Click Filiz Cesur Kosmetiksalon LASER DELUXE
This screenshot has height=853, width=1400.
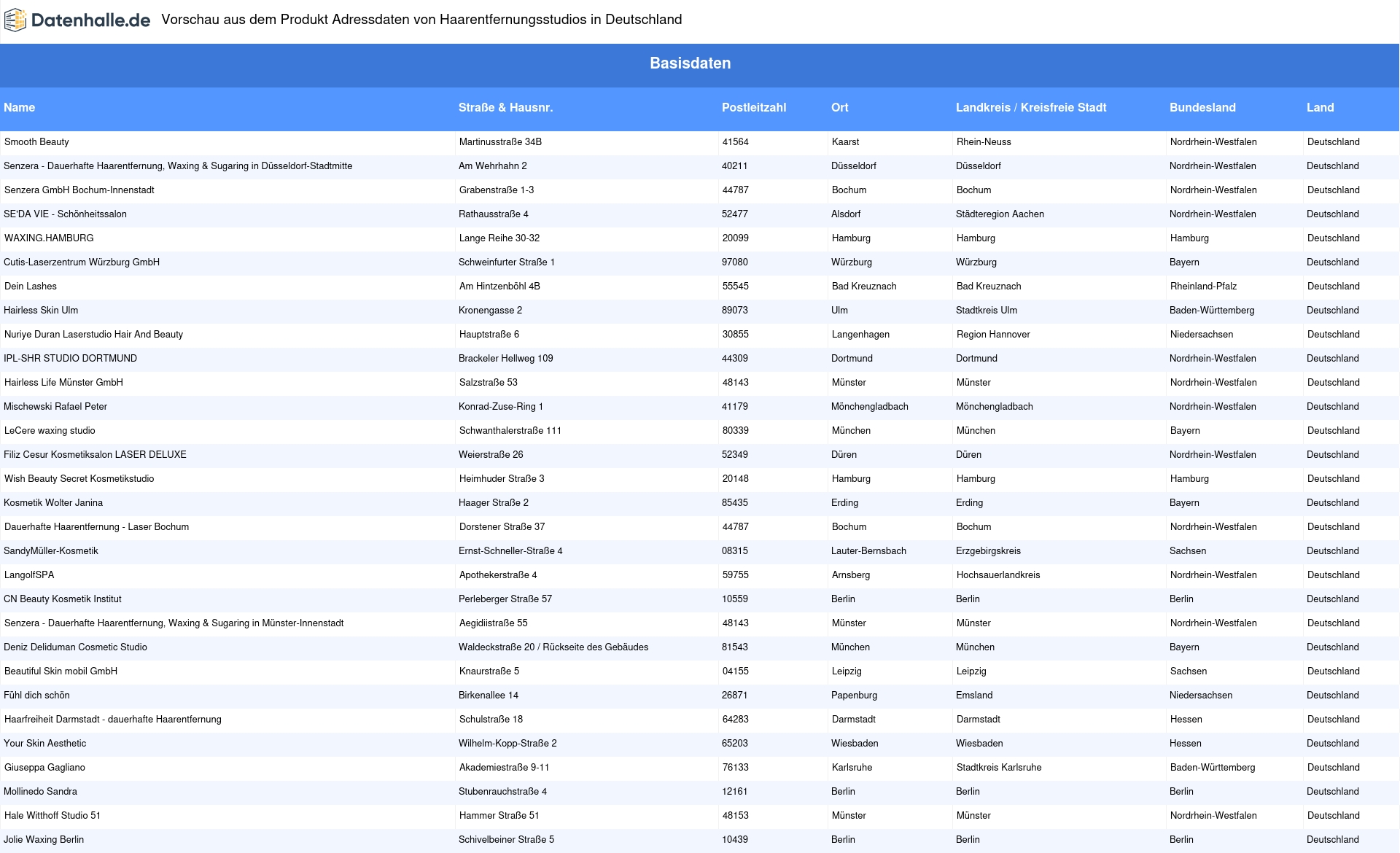(95, 455)
